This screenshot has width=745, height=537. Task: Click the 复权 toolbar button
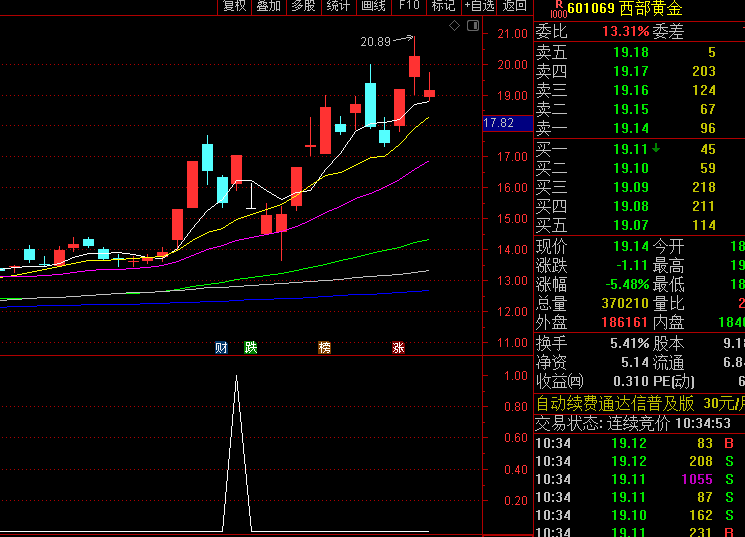(x=235, y=6)
